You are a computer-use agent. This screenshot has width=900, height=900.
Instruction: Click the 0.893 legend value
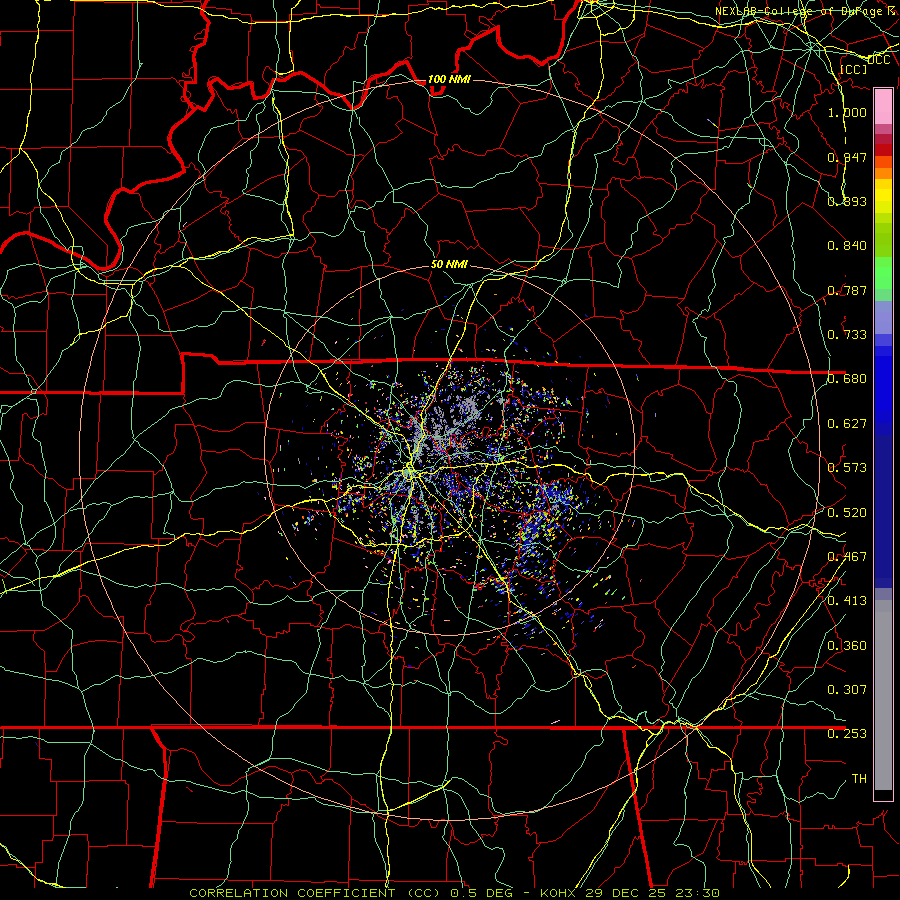click(x=847, y=201)
